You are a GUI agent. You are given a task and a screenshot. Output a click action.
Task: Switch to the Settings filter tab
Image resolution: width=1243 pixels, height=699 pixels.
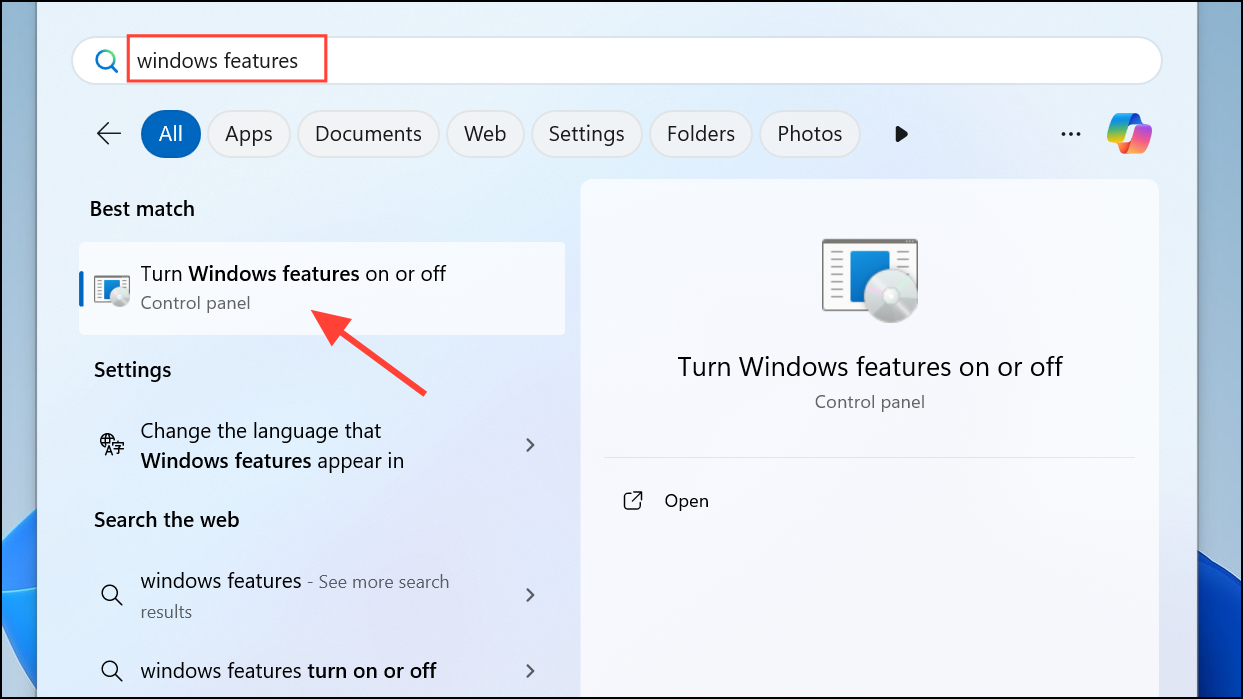586,133
